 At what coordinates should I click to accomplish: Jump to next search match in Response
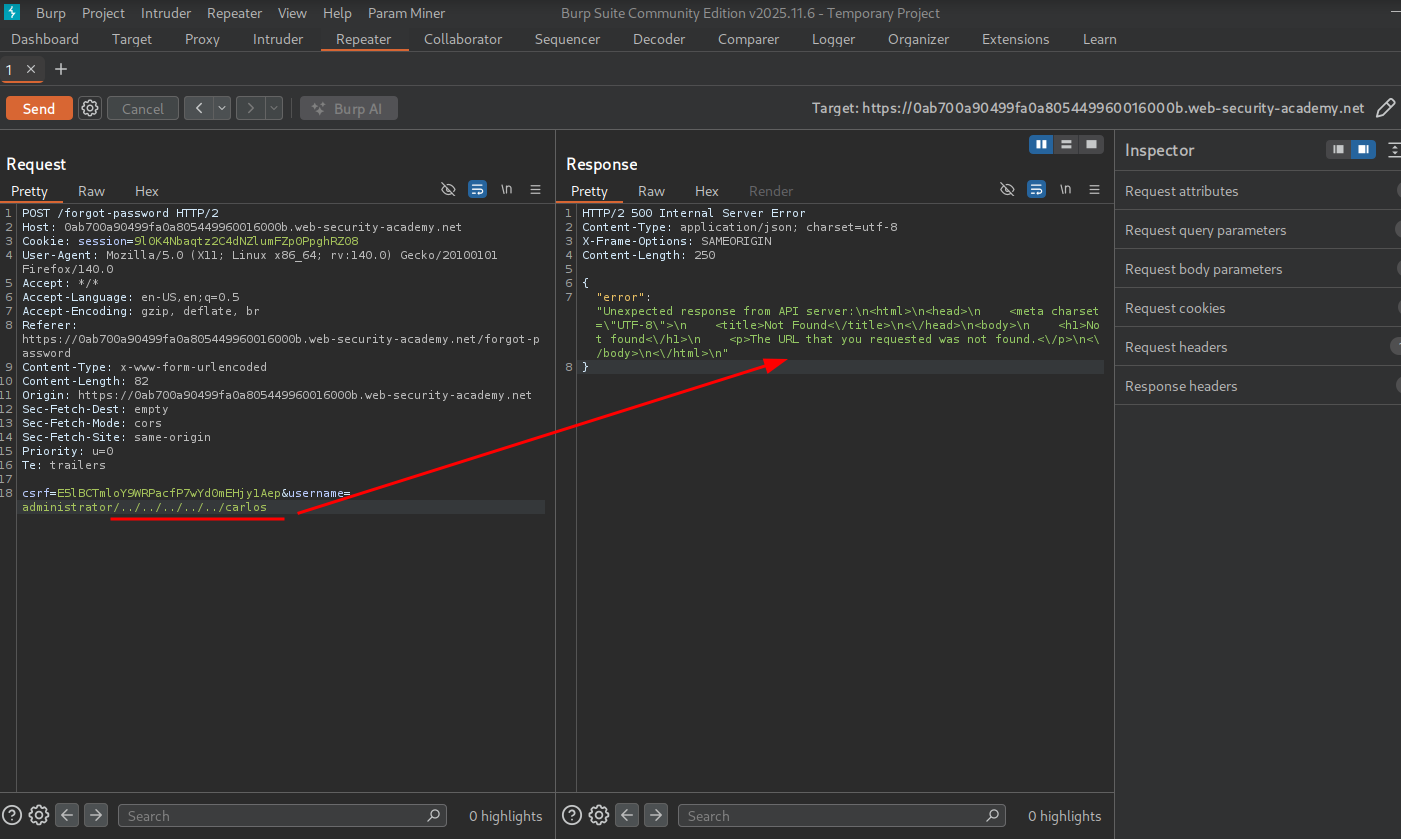tap(656, 815)
